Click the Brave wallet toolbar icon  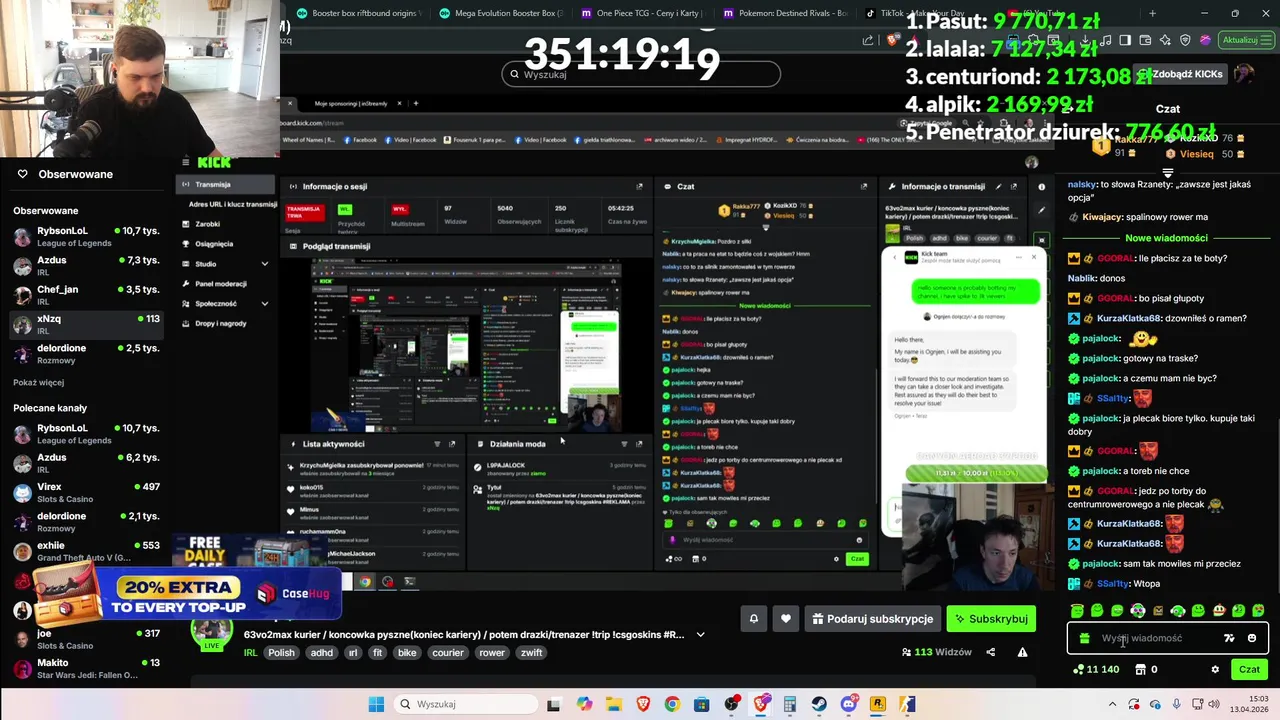(x=1145, y=40)
